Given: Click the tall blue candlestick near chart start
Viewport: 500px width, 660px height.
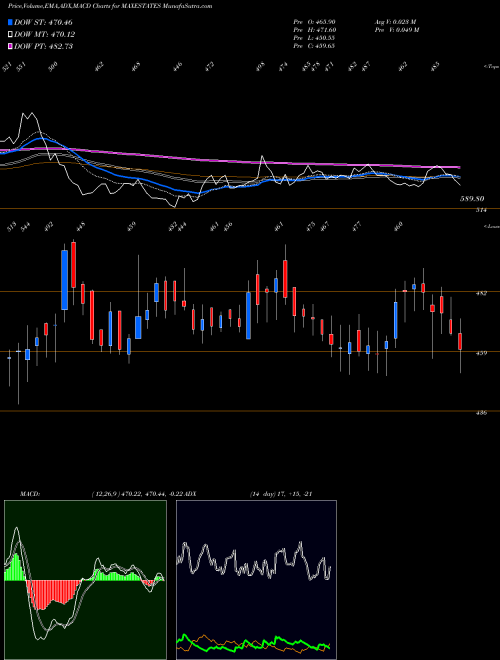Looking at the screenshot, I should point(64,280).
